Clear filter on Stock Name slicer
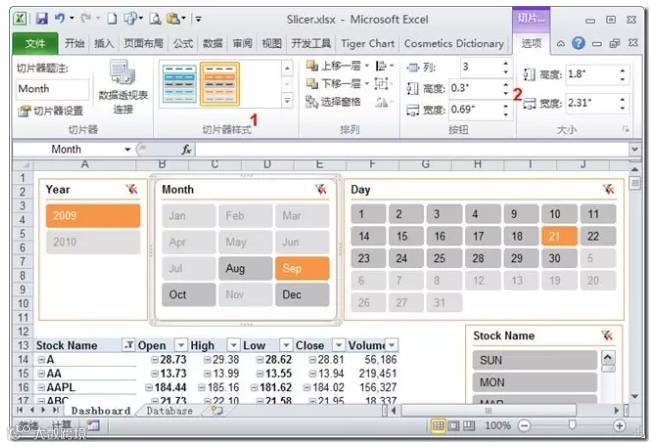 coord(607,335)
